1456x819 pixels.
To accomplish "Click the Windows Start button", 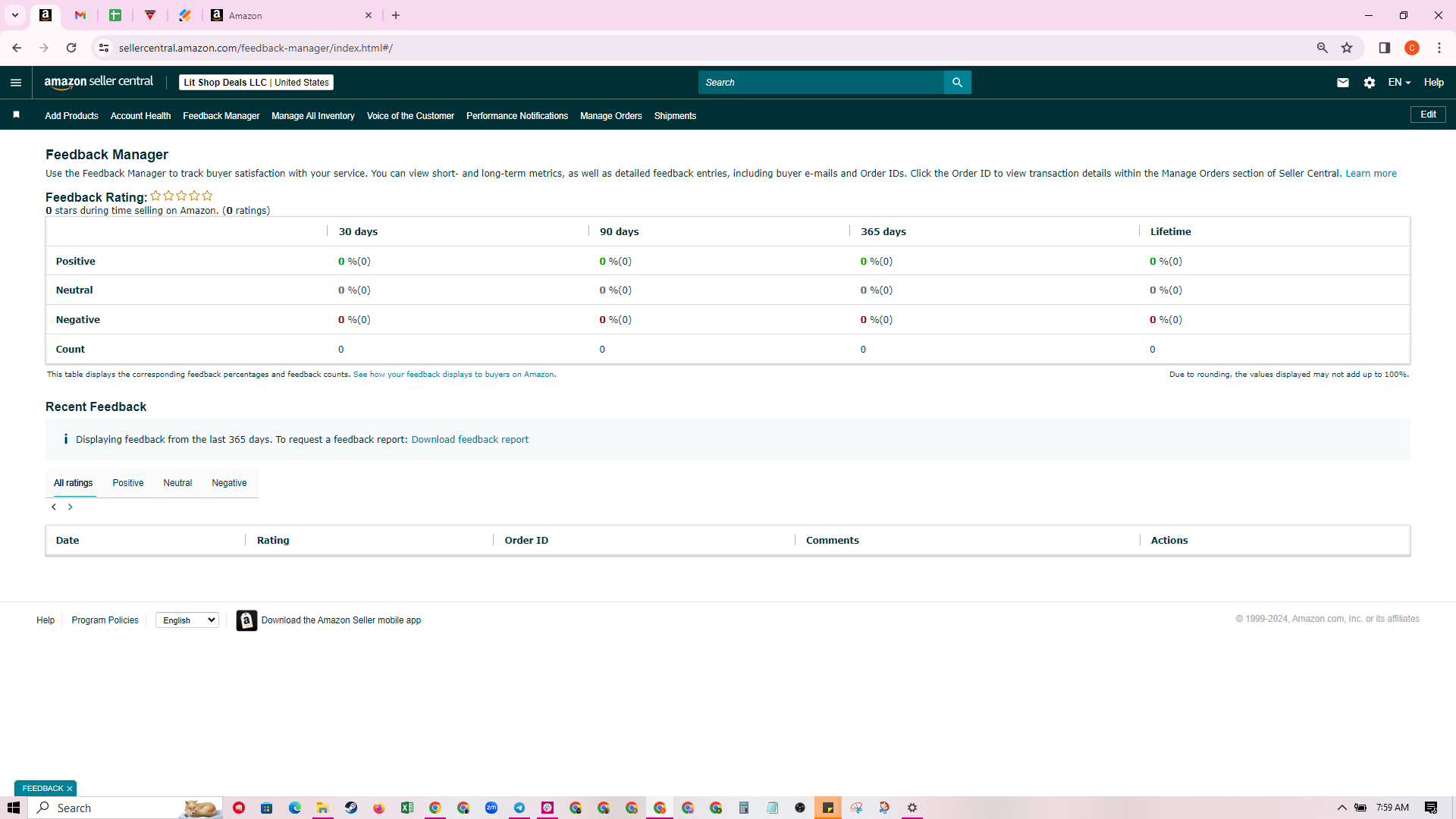I will point(14,808).
